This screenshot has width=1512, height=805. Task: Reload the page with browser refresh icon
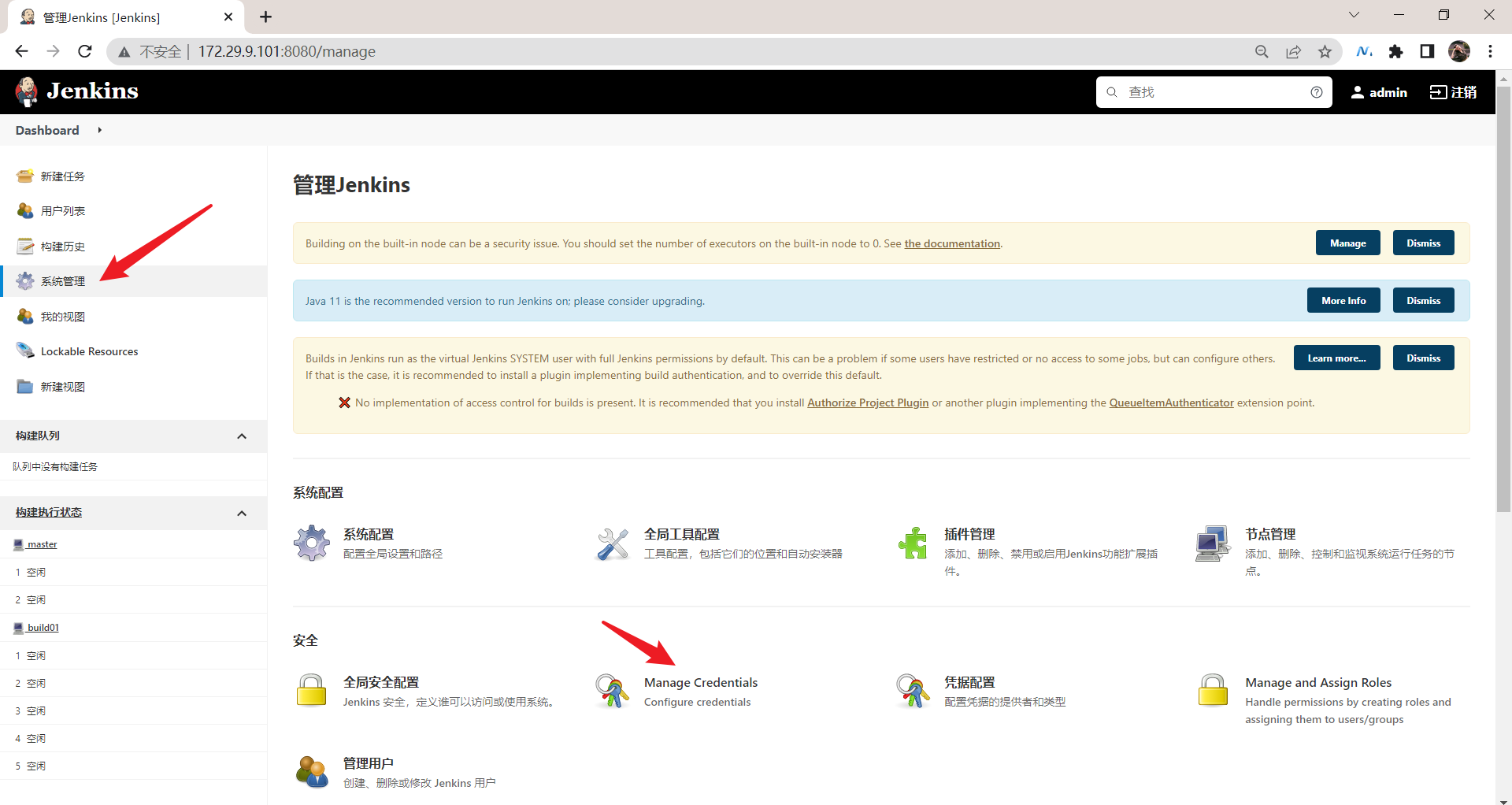[85, 51]
